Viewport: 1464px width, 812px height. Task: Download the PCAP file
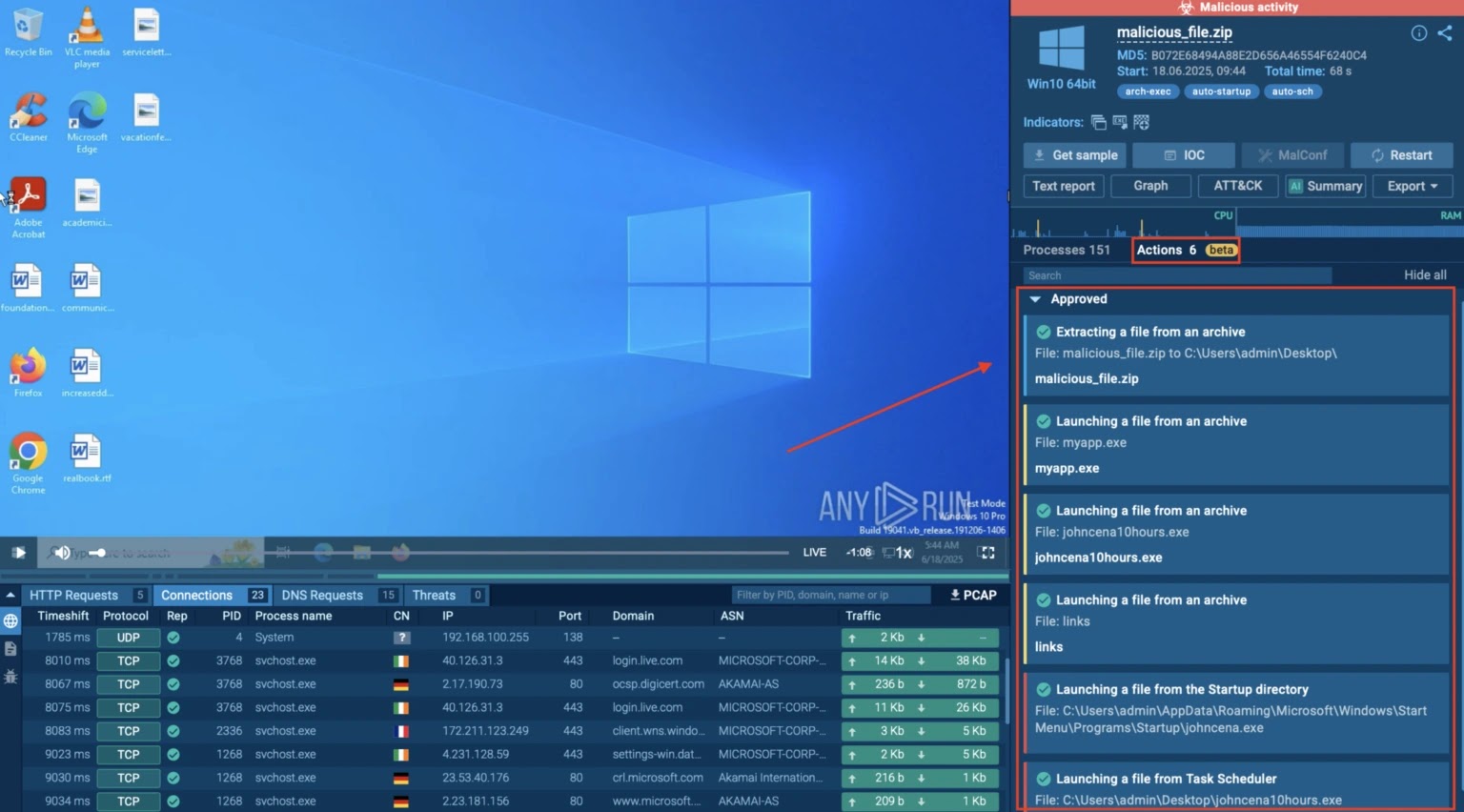point(973,595)
